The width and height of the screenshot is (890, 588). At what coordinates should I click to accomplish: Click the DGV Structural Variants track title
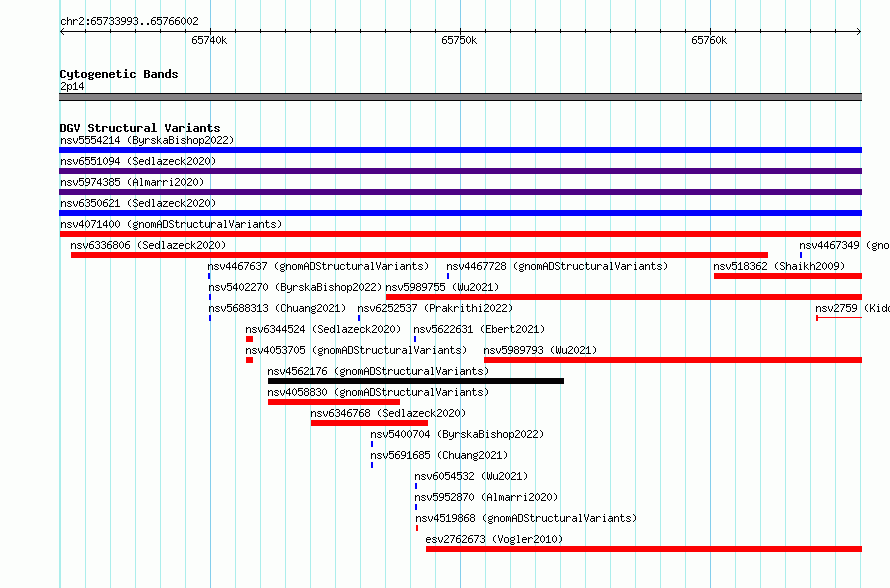[140, 128]
